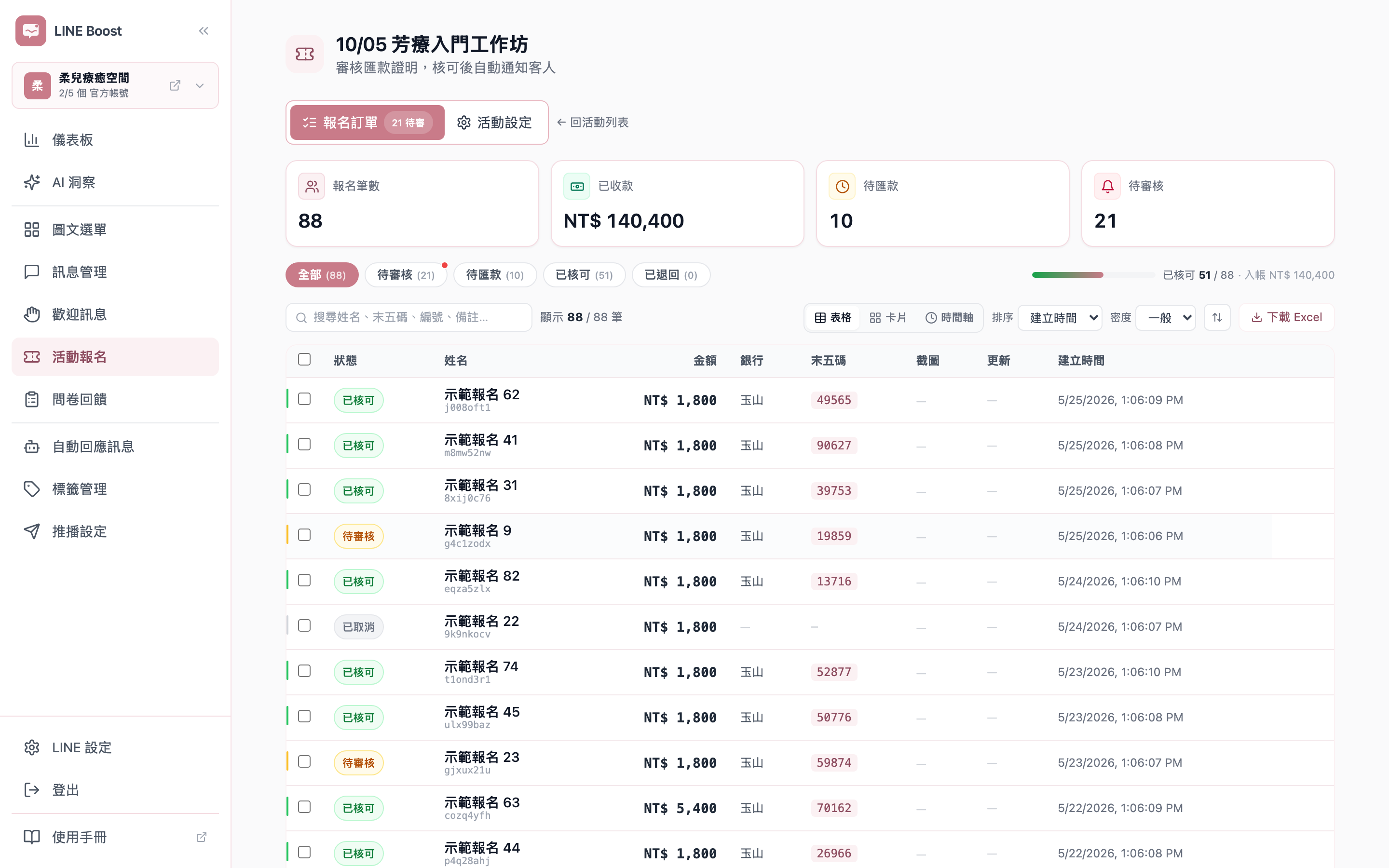Go back via 回活動列表 link

[x=593, y=122]
